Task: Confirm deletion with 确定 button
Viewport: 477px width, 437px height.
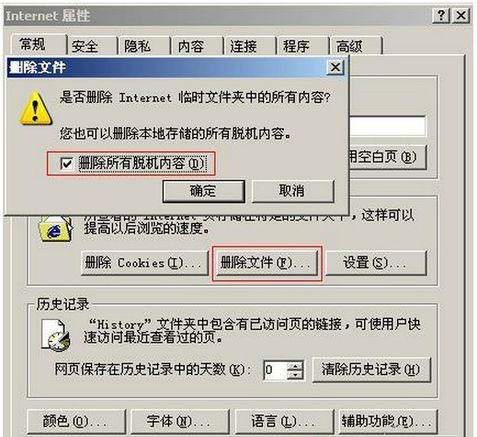Action: coord(203,191)
